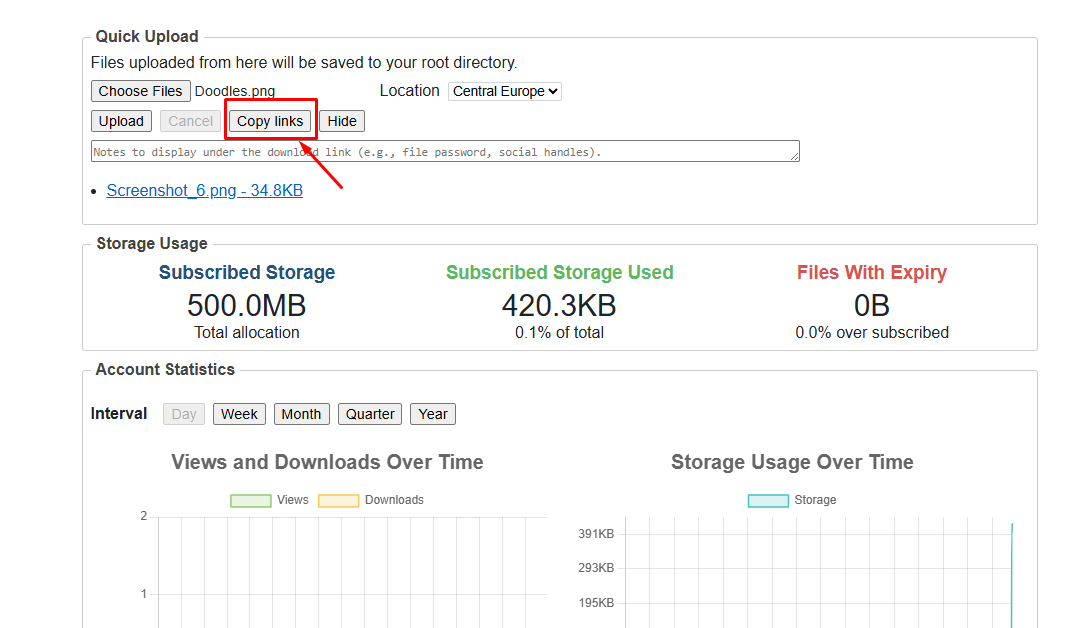Viewport: 1088px width, 628px height.
Task: Click the Choose Files button
Action: click(140, 91)
